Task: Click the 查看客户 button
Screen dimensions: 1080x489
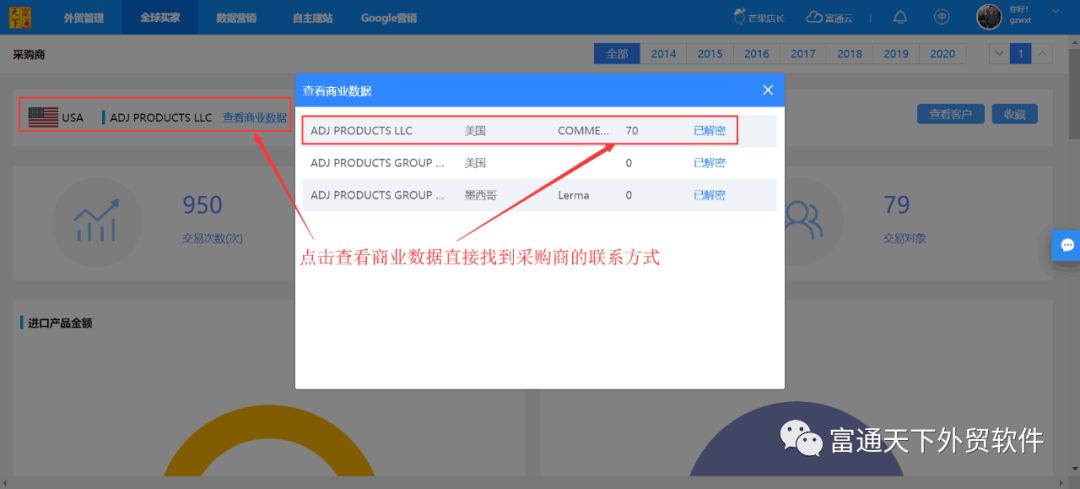Action: pyautogui.click(x=951, y=114)
